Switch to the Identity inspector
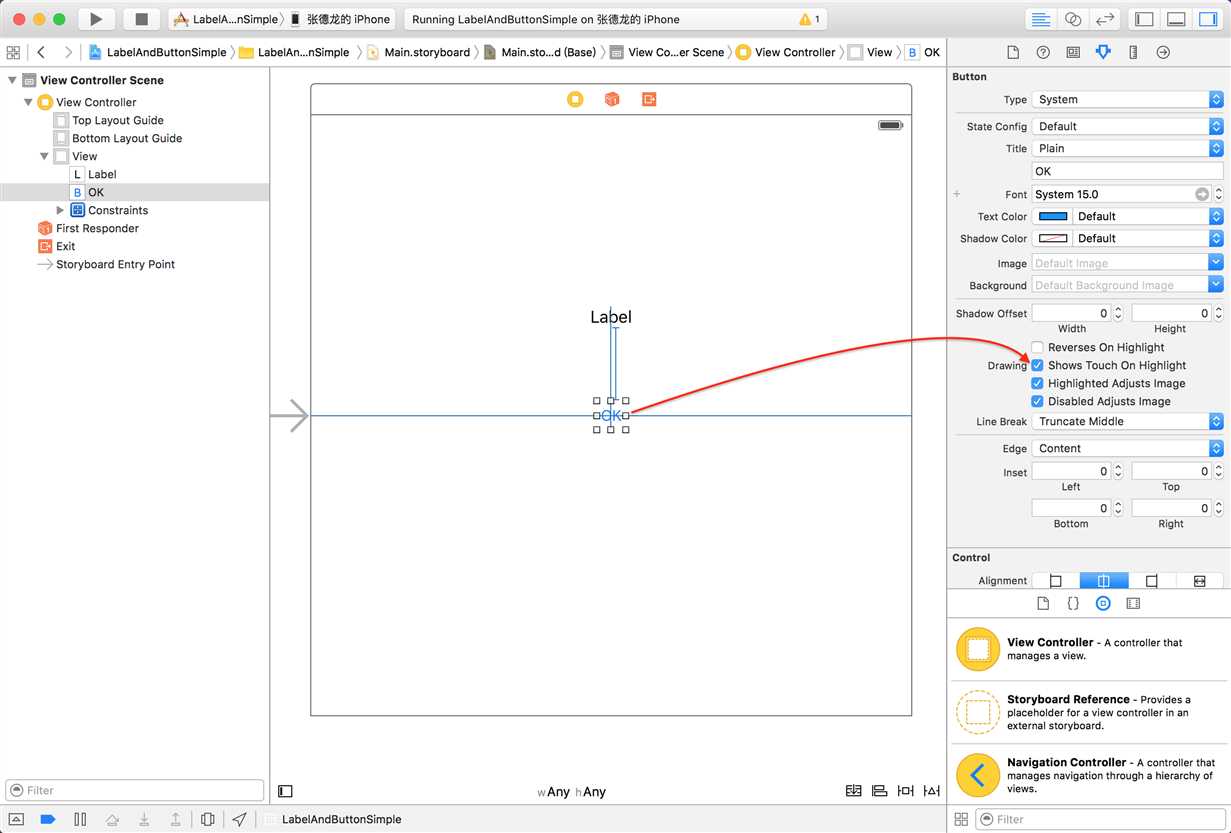The height and width of the screenshot is (833, 1231). [1073, 52]
